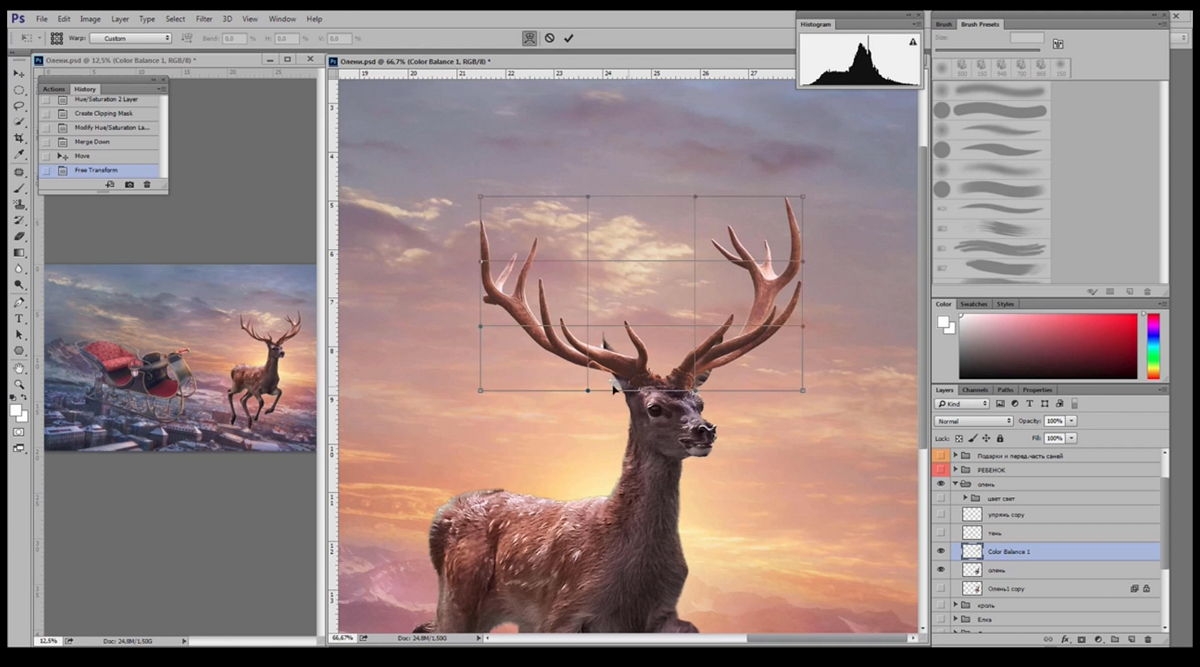Select the Pen tool
Screen dimensions: 1200x667
point(18,302)
